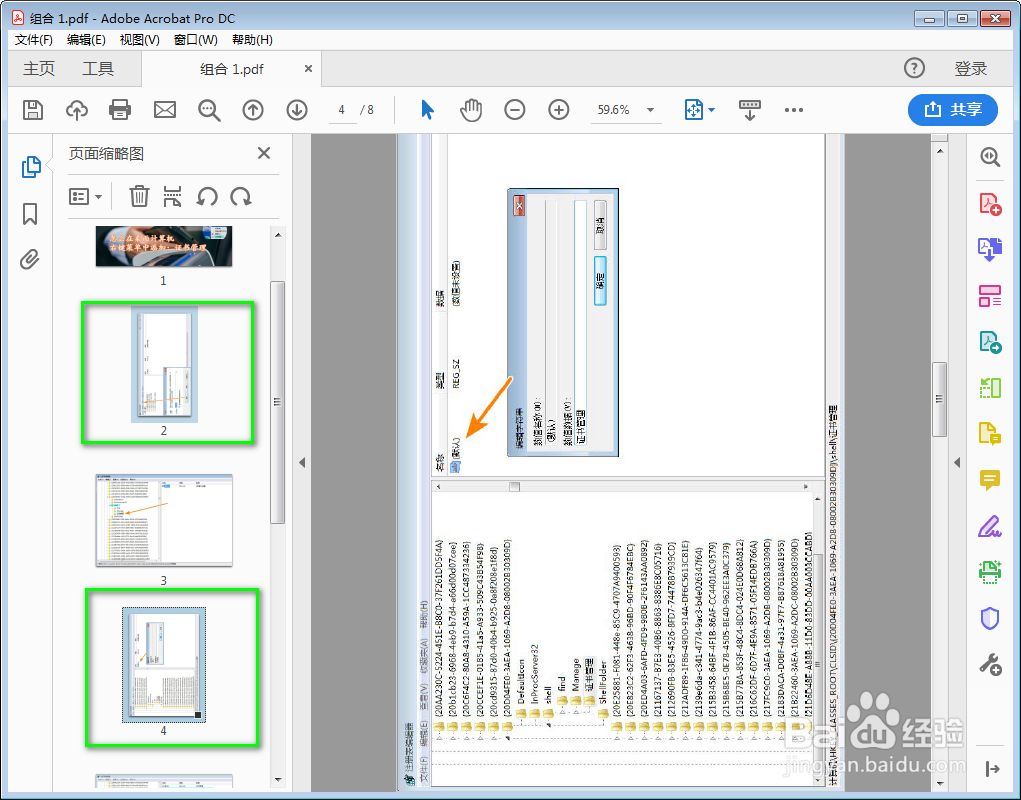Image resolution: width=1021 pixels, height=800 pixels.
Task: Open the Export PDF tool in the right pane
Action: click(x=990, y=342)
